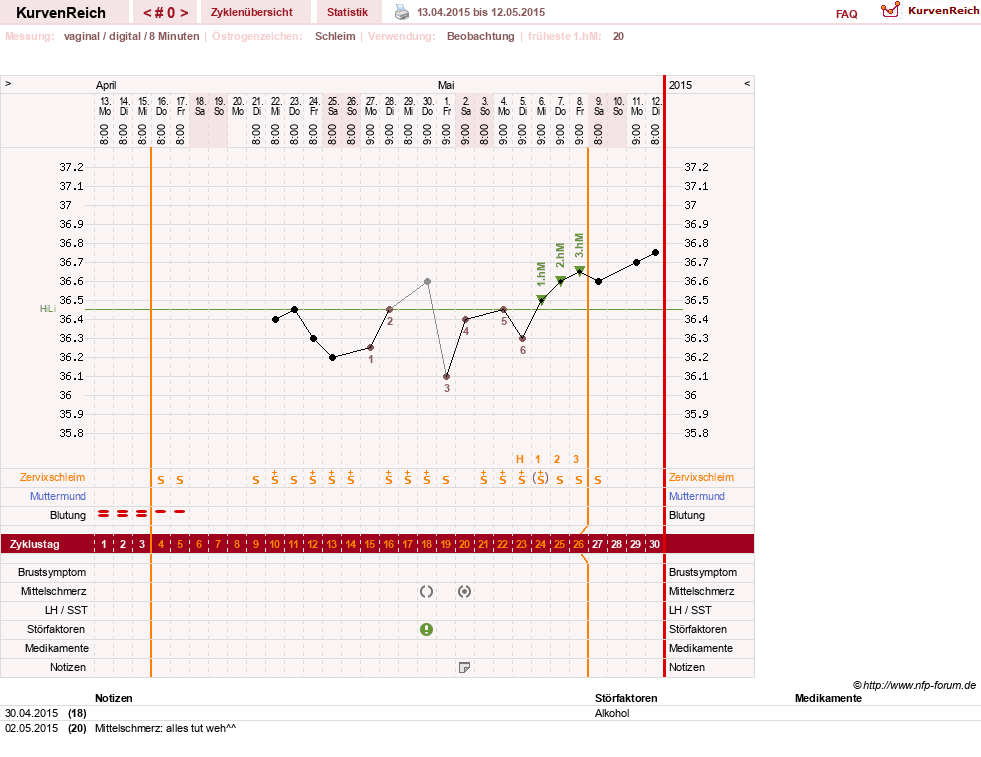
Task: Select cycle day 1 in Zyklustag row
Action: coord(104,544)
